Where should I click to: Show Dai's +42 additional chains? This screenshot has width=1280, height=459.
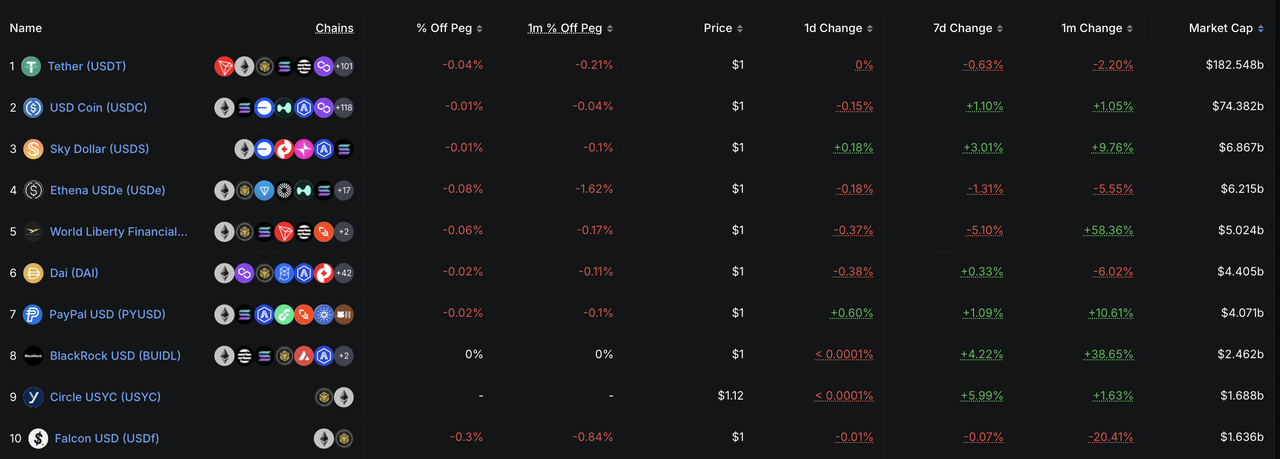pyautogui.click(x=343, y=273)
